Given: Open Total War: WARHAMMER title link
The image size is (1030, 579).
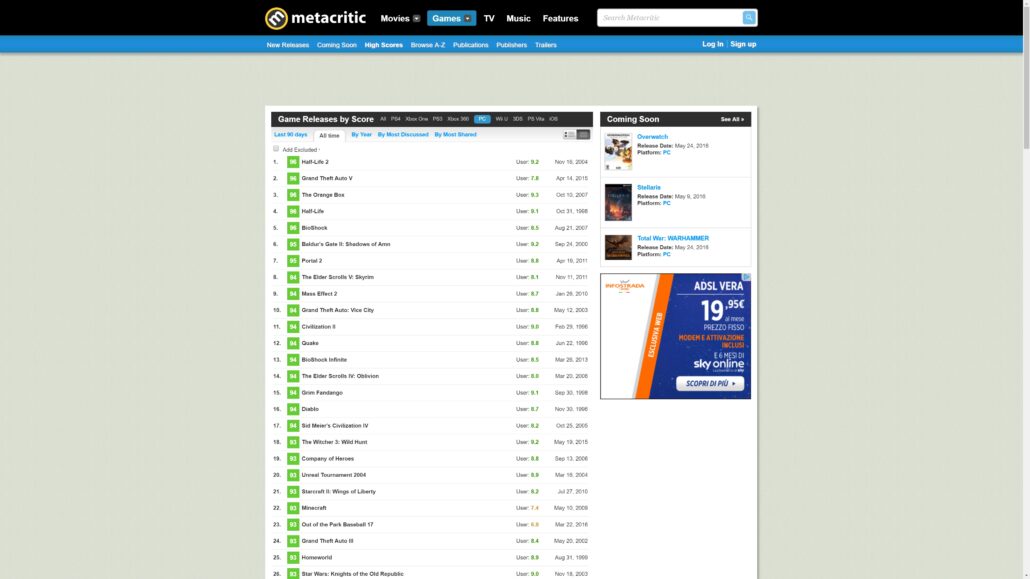Looking at the screenshot, I should pos(673,238).
